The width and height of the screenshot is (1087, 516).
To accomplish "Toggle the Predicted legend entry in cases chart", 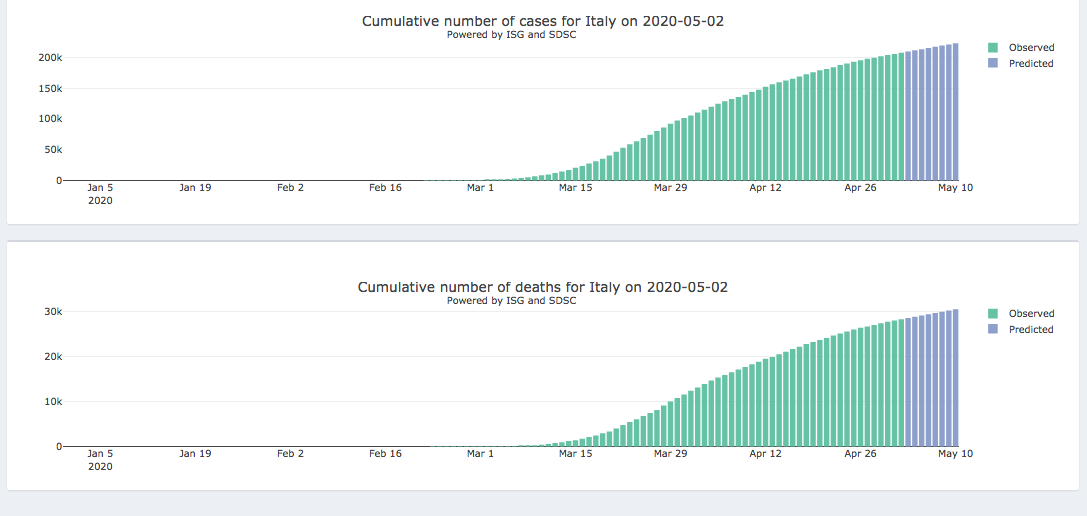I will (1031, 63).
